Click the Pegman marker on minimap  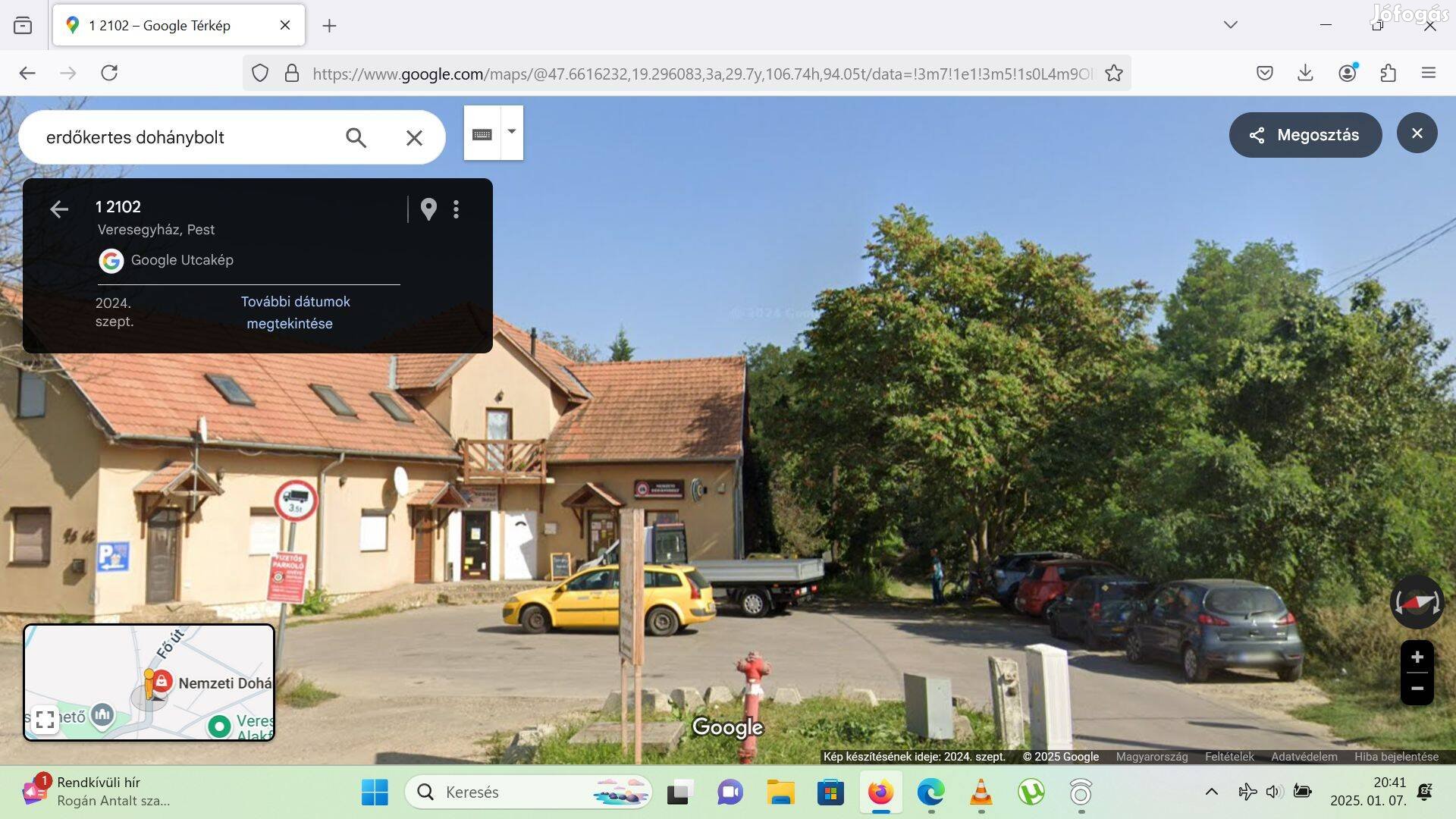pyautogui.click(x=149, y=682)
